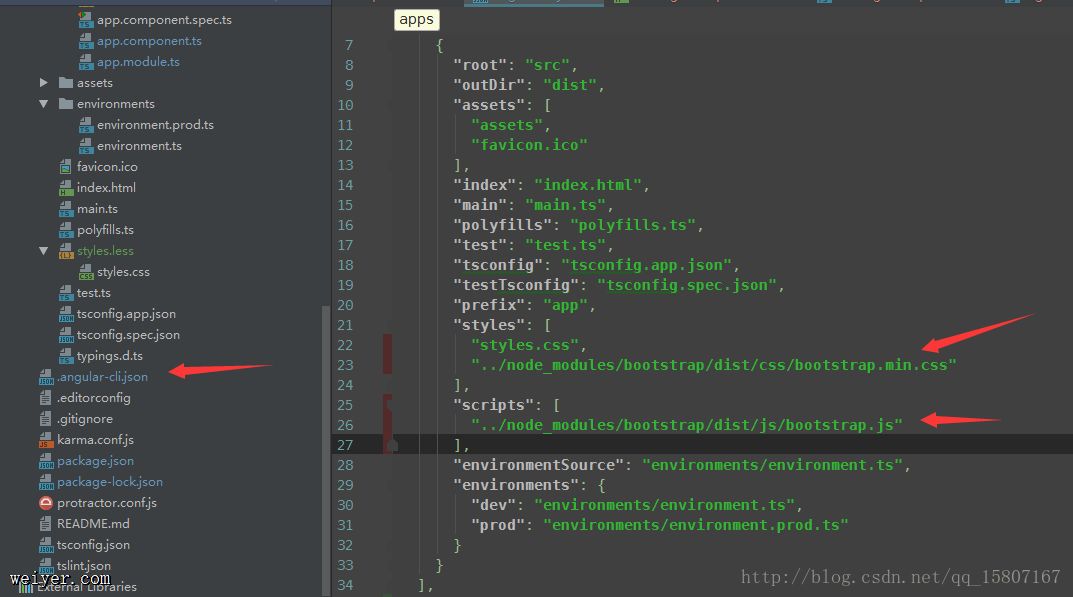Click the polyfills.ts file icon
The image size is (1073, 597).
(x=66, y=230)
